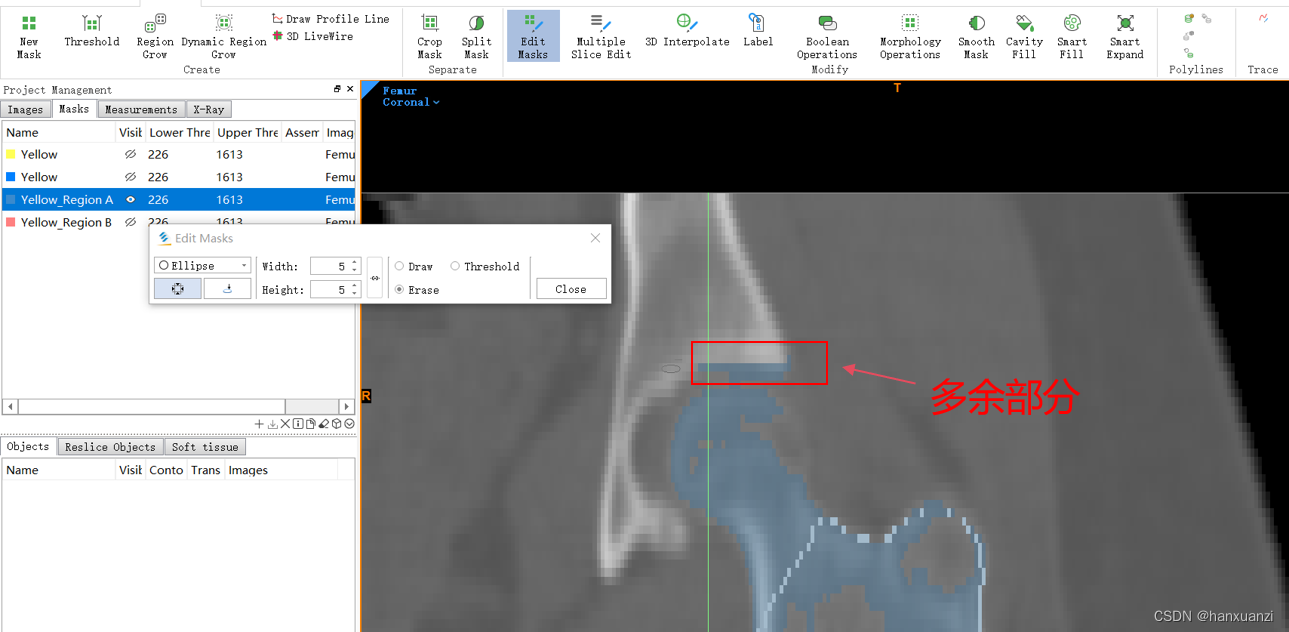Calculate 3D part cube icon

[337, 424]
